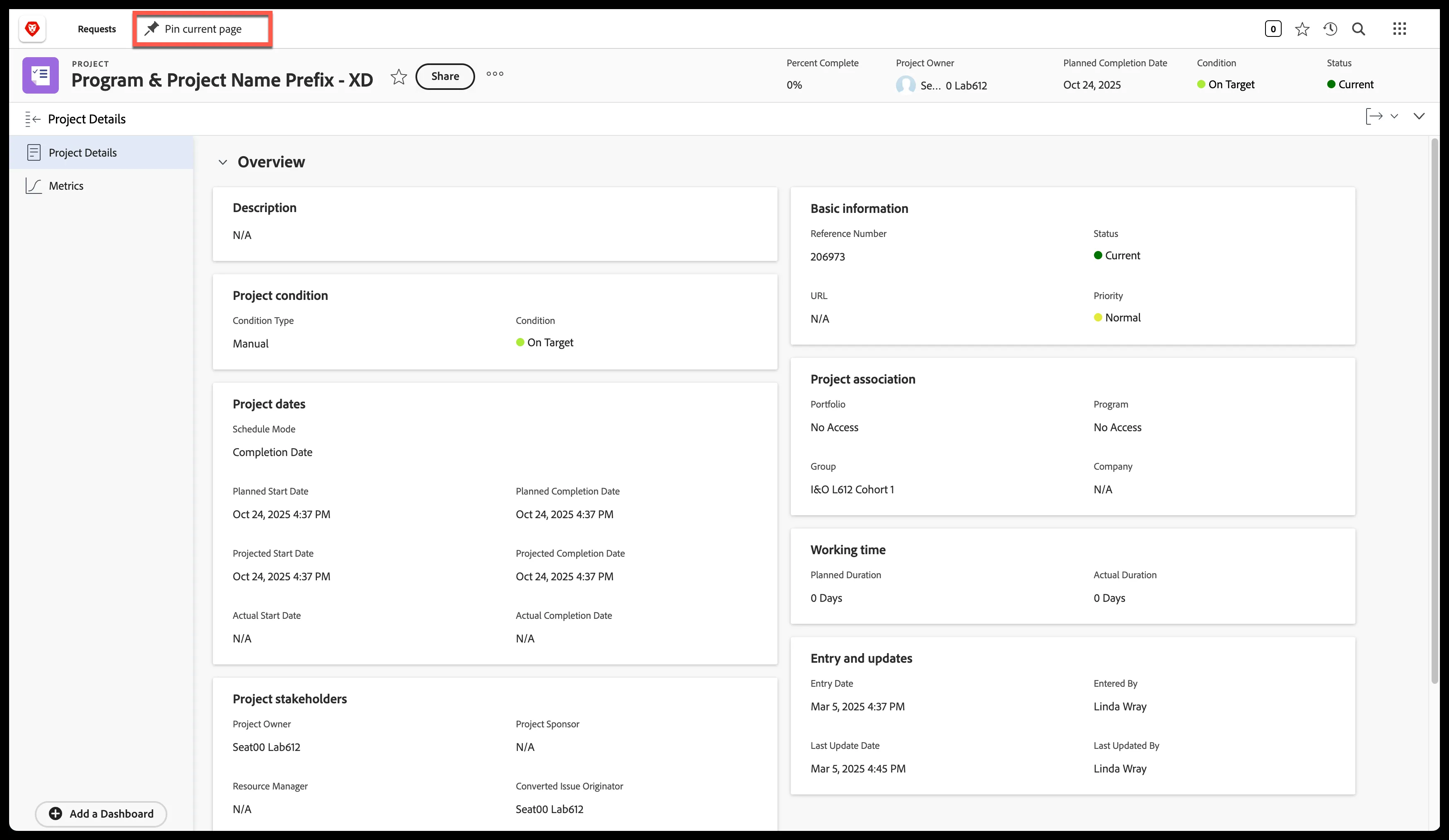Collapse the Overview section chevron
Viewport: 1449px width, 840px height.
click(222, 162)
